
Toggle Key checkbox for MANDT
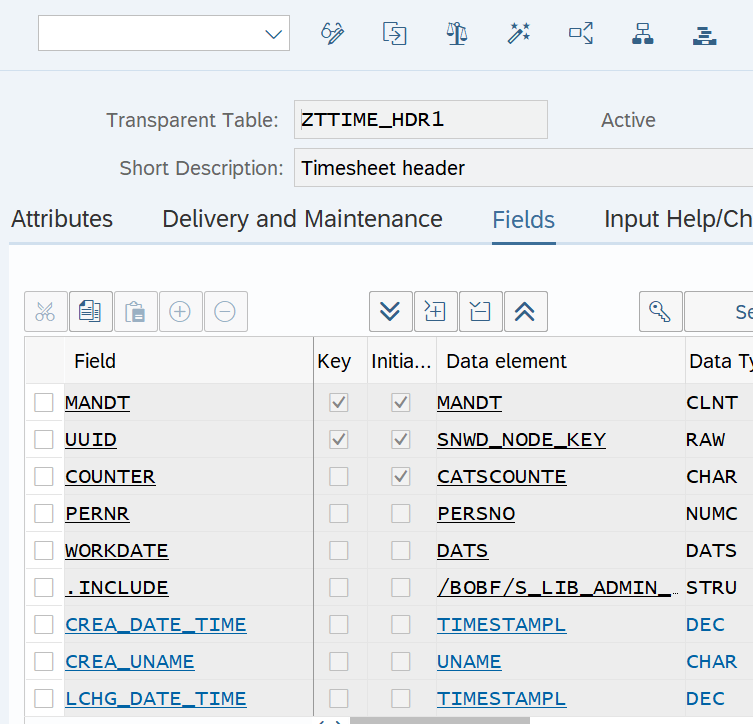click(339, 402)
